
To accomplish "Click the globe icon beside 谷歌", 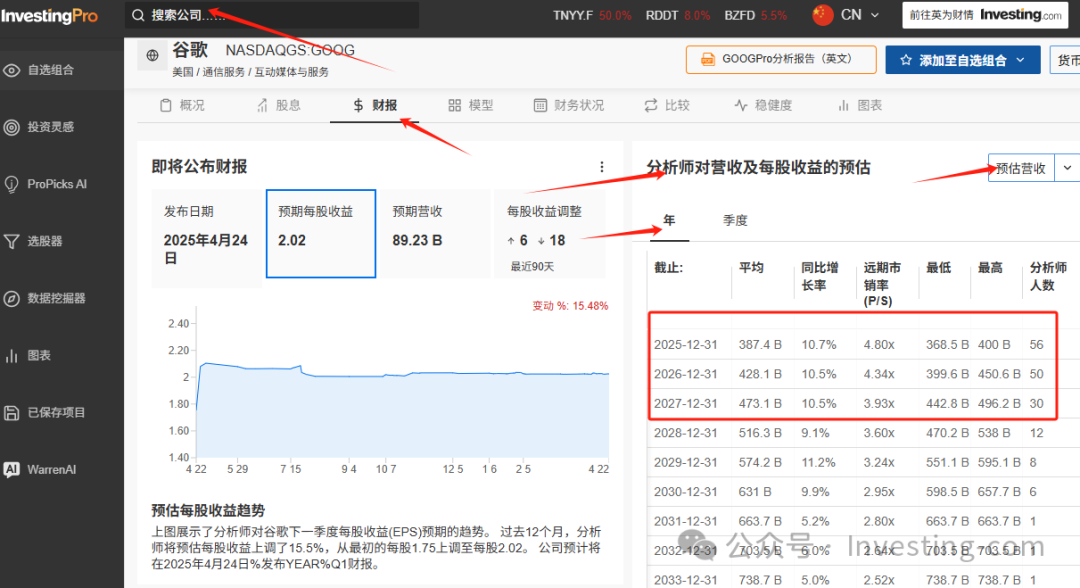I will click(152, 55).
